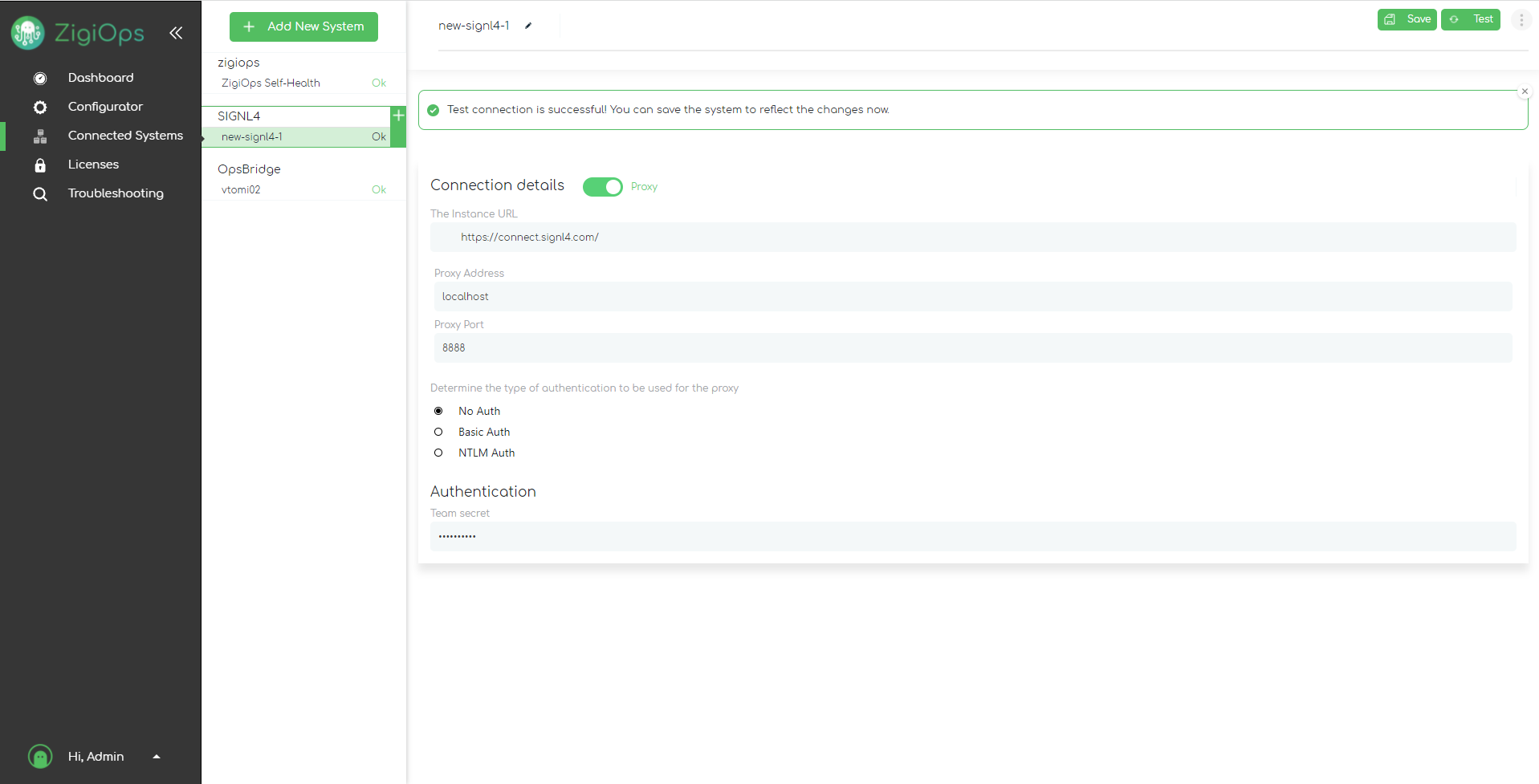Click the Troubleshooting magnifier icon
This screenshot has width=1539, height=784.
40,194
